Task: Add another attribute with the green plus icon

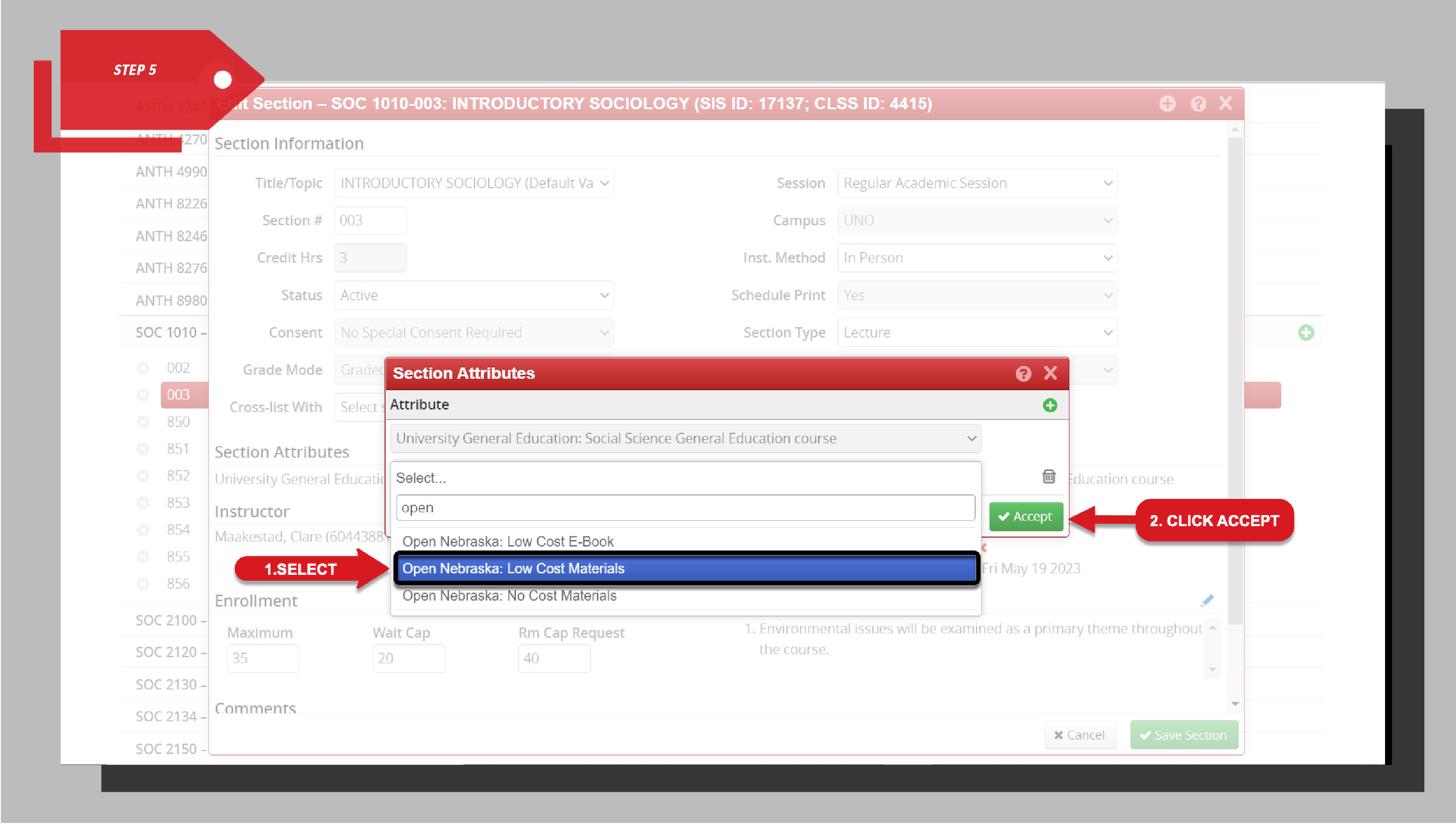Action: click(x=1050, y=405)
